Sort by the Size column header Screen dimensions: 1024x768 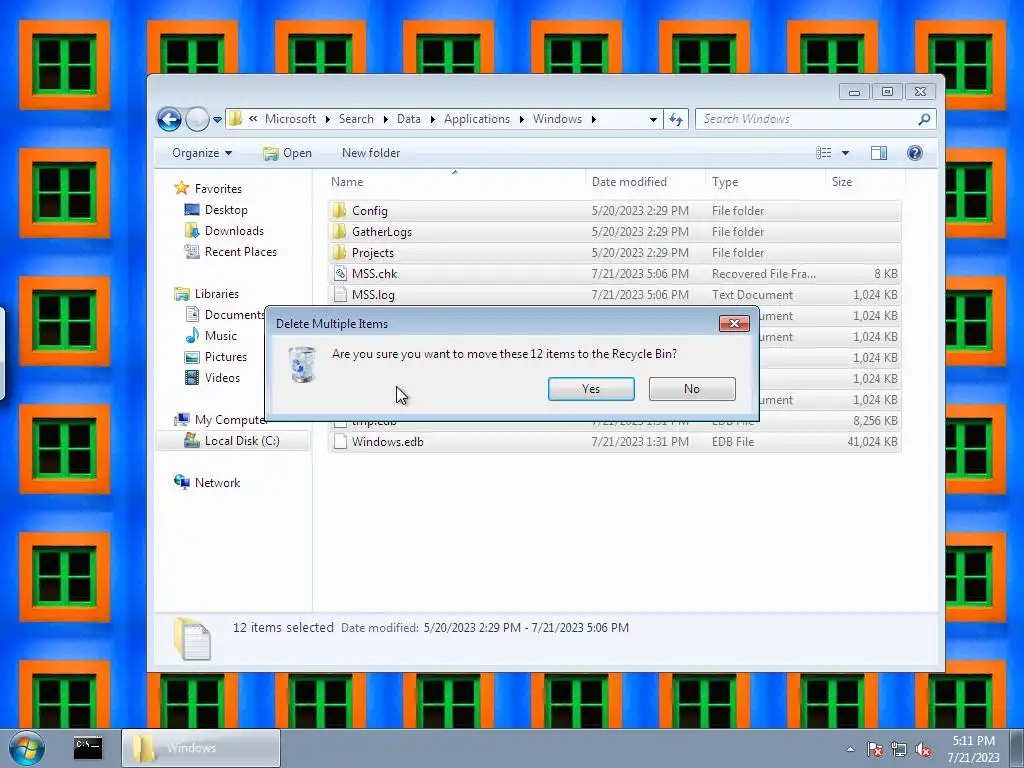coord(865,182)
